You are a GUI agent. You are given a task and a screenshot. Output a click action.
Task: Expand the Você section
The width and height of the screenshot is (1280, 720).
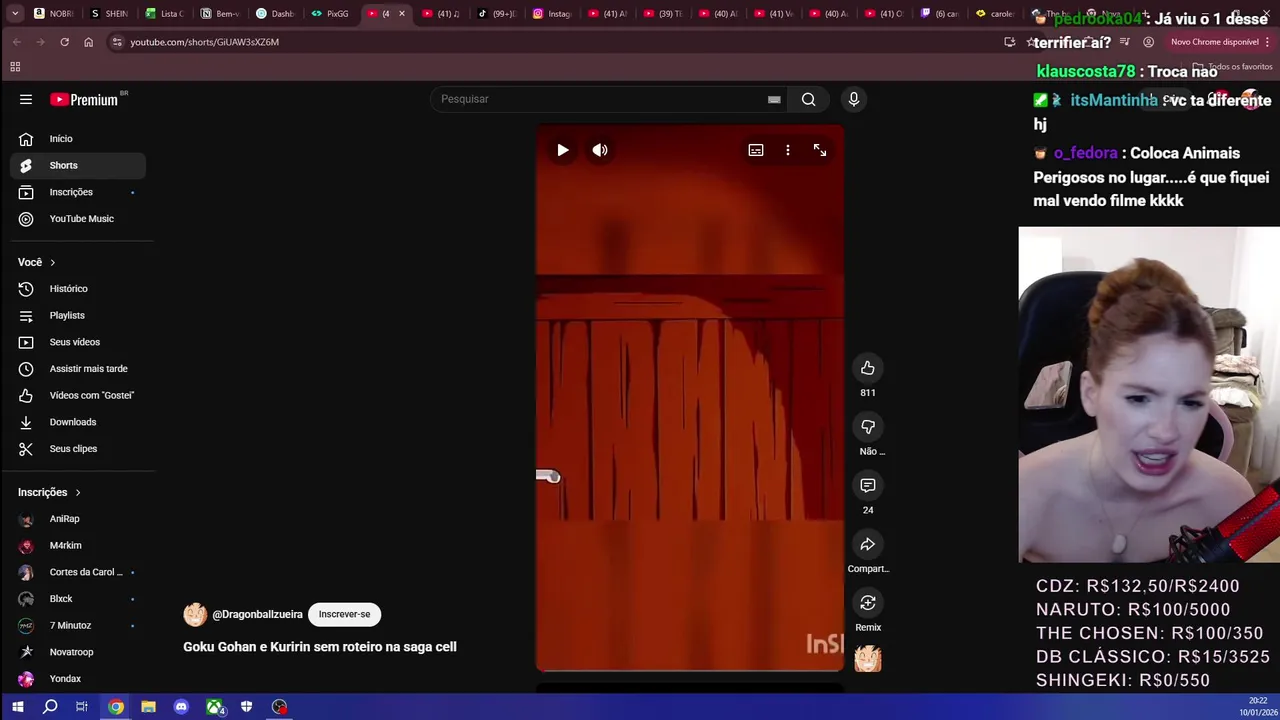point(37,262)
